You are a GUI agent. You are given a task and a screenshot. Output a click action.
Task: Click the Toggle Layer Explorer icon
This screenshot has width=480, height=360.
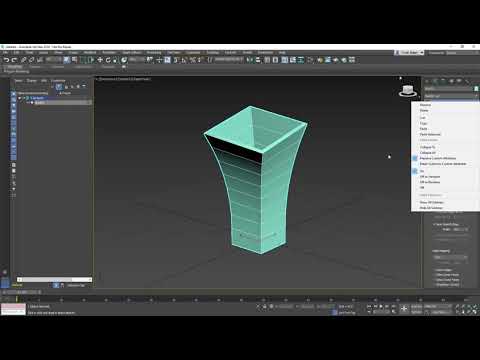pos(275,60)
